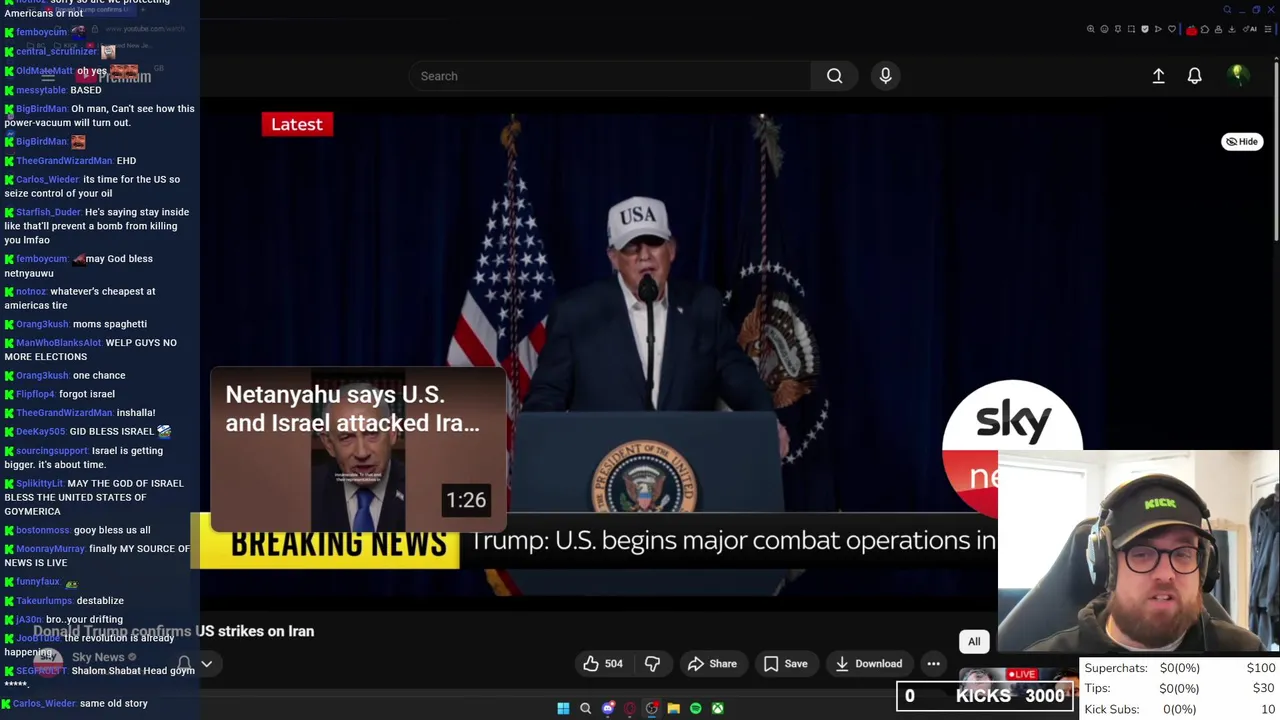This screenshot has width=1280, height=720.
Task: Focus the YouTube search field
Action: pos(610,76)
